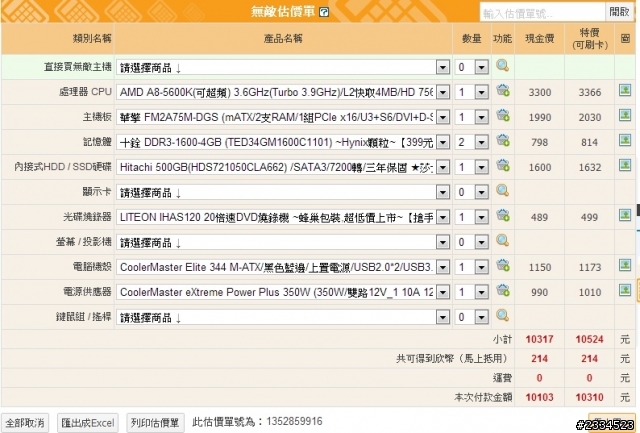Screen dimensions: 640x433
Task: View product image for CoolerMaster eXtreme Power supply
Action: (x=625, y=290)
